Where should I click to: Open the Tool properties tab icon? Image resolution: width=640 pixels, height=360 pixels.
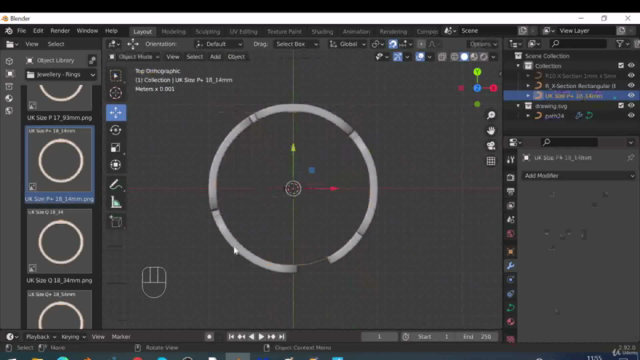[511, 160]
